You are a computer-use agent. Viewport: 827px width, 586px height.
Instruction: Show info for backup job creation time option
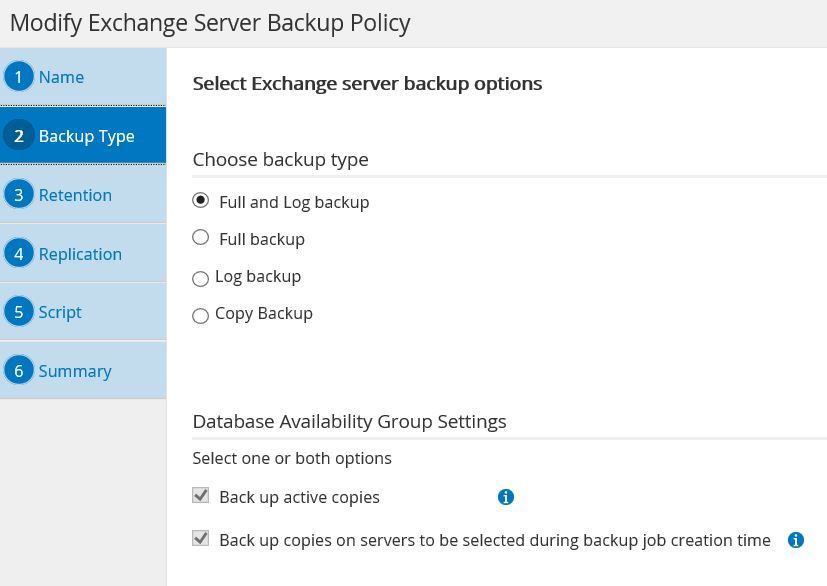point(796,540)
